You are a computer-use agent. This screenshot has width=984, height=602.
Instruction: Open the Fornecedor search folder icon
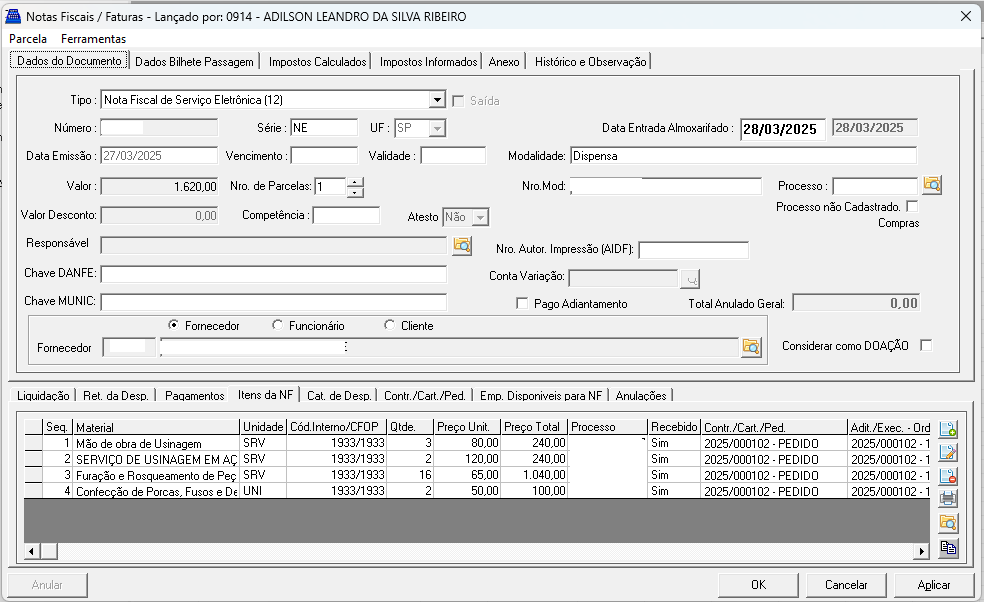point(751,347)
